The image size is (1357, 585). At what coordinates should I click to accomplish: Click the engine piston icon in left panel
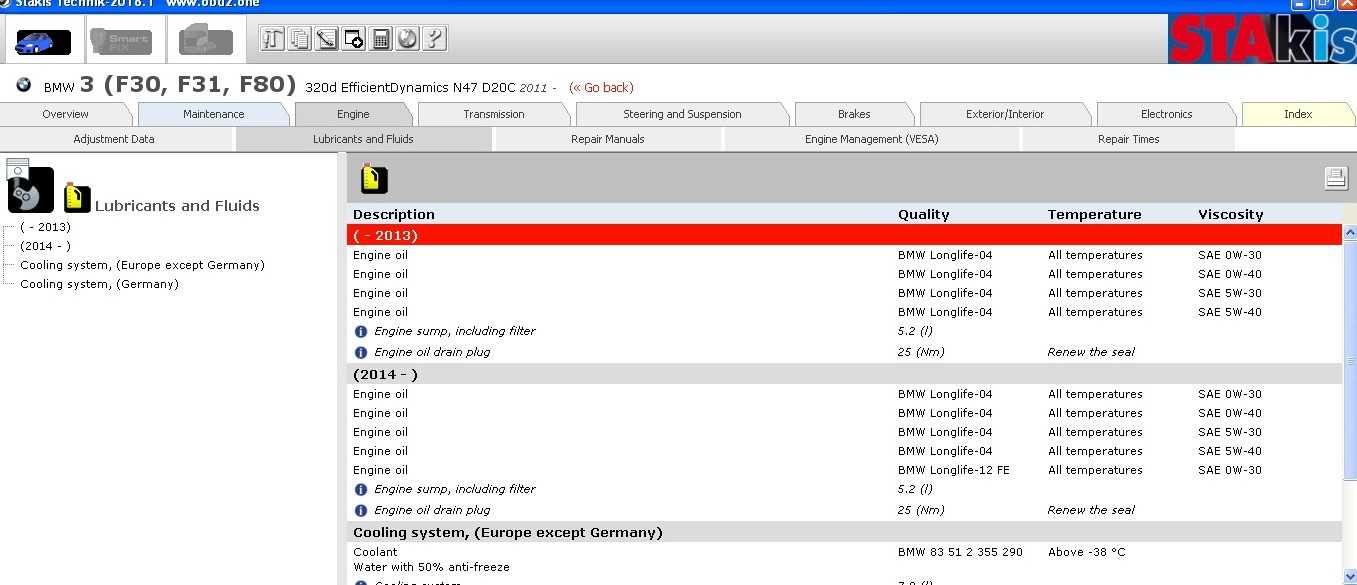pyautogui.click(x=30, y=189)
